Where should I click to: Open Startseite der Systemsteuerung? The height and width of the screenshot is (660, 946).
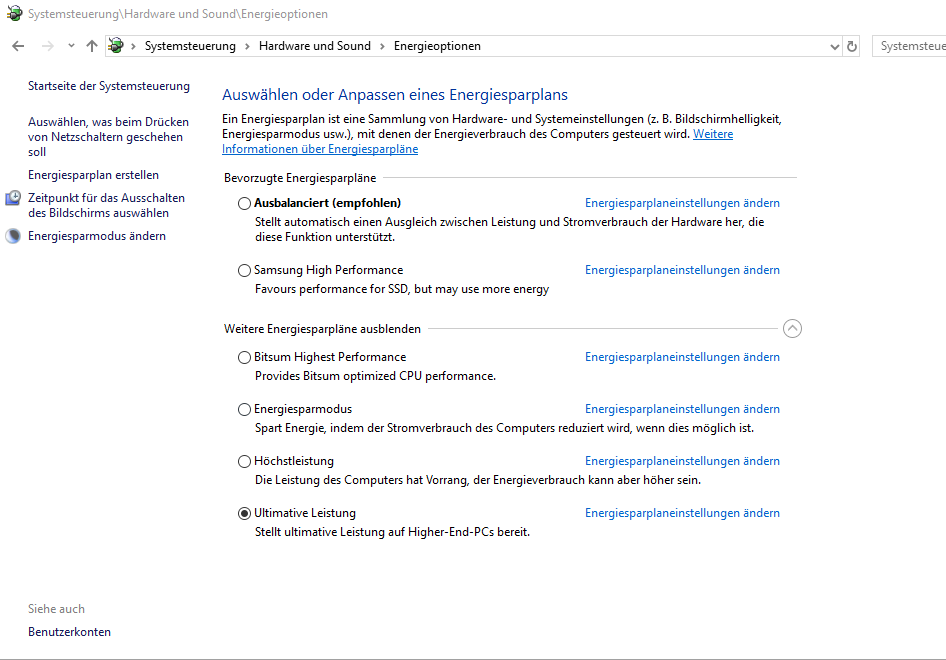(109, 86)
